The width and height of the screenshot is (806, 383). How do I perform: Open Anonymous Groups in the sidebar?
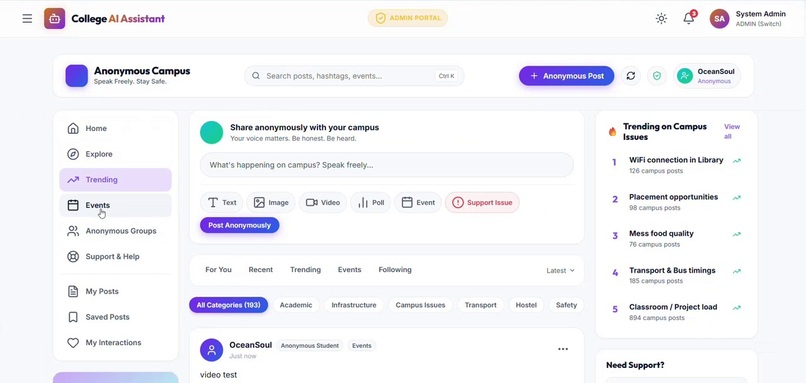[115, 231]
